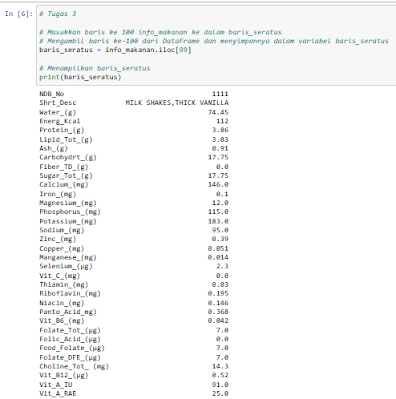Image resolution: width=396 pixels, height=399 pixels.
Task: Select the value 12.0
Action: (220, 203)
